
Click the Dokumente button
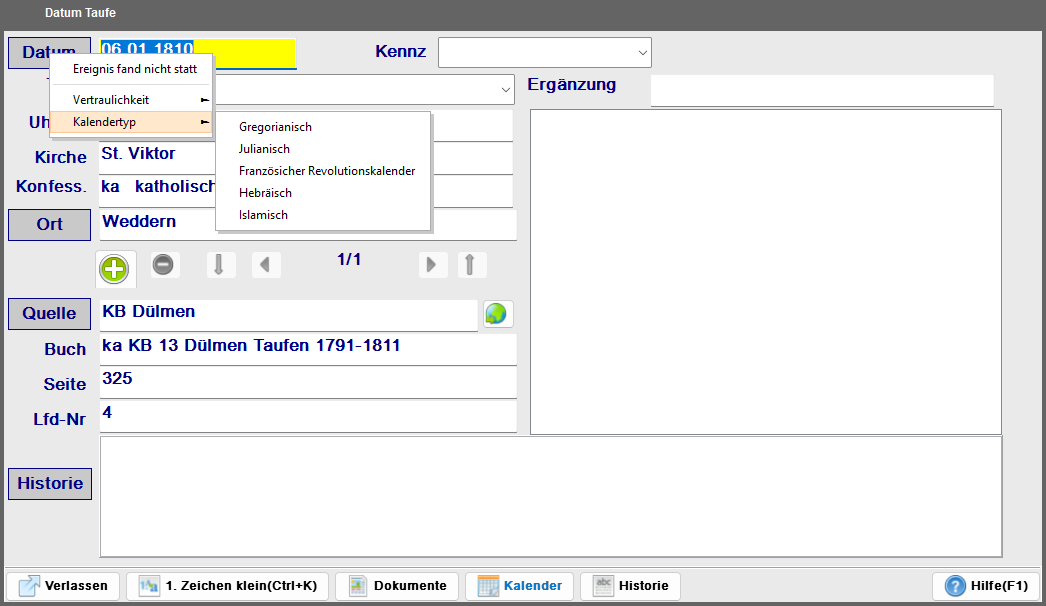coord(398,586)
